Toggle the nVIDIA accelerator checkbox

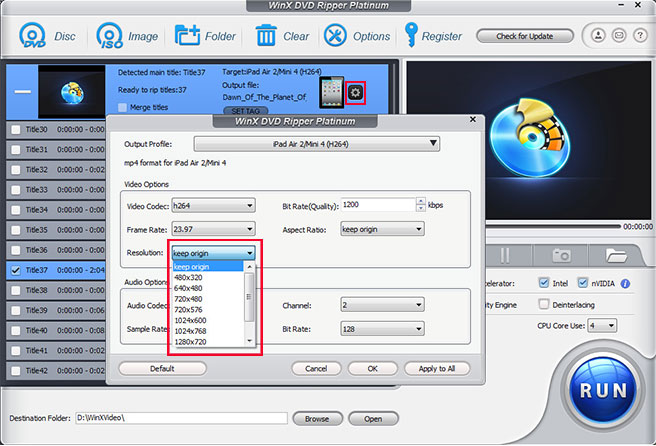tap(583, 283)
